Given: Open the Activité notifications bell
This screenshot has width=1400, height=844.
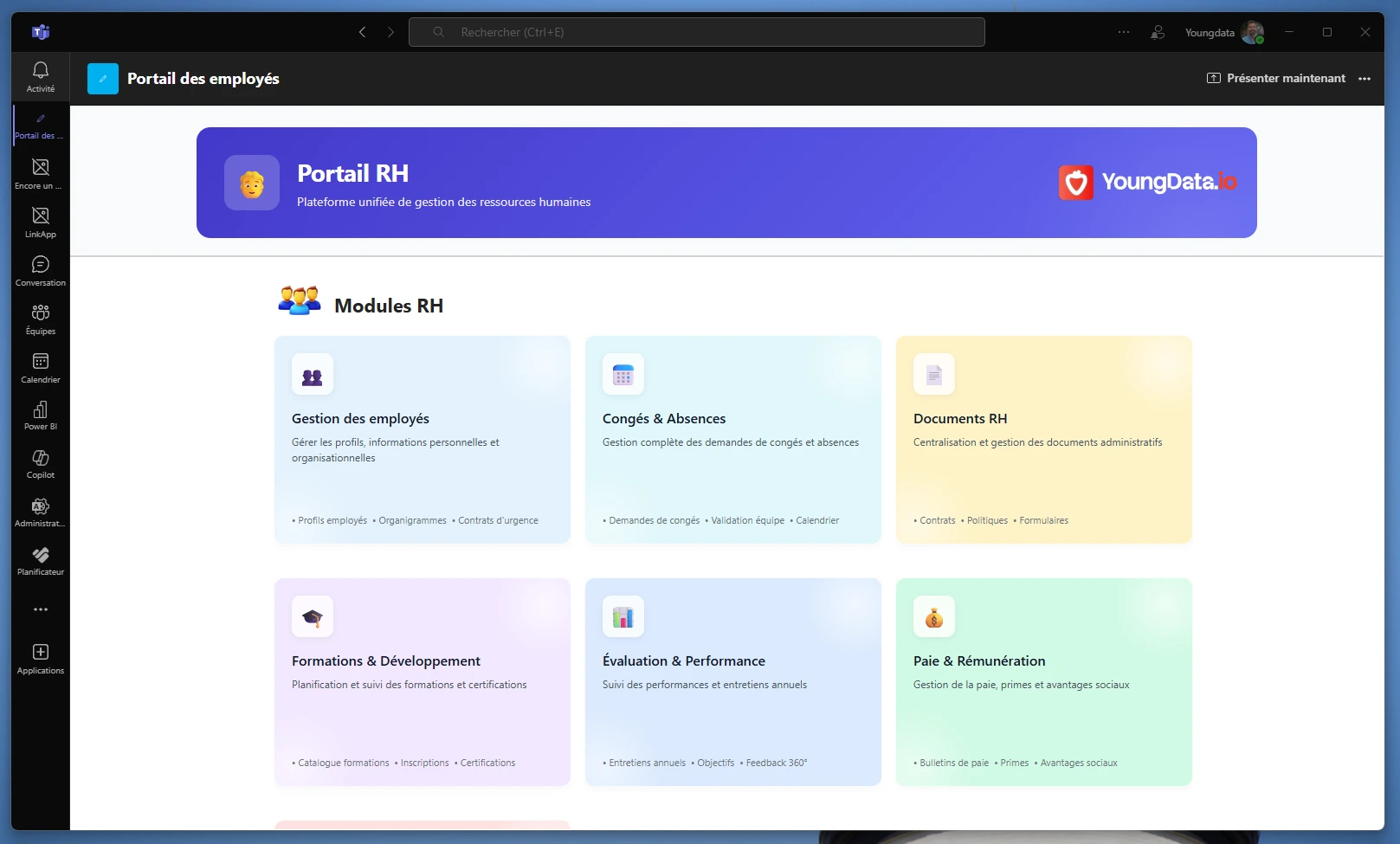Looking at the screenshot, I should [40, 77].
